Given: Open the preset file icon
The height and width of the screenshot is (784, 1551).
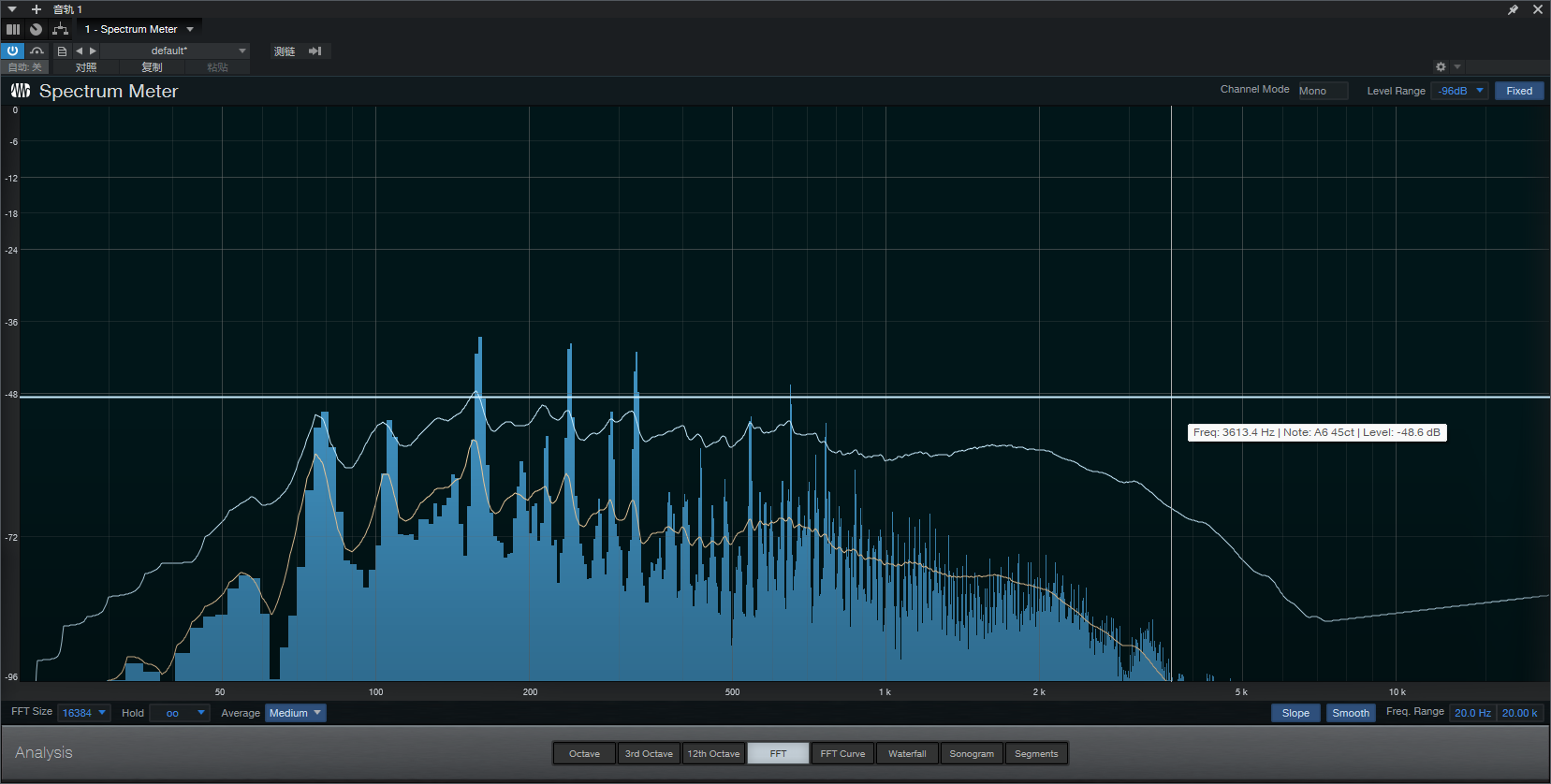Looking at the screenshot, I should click(62, 51).
